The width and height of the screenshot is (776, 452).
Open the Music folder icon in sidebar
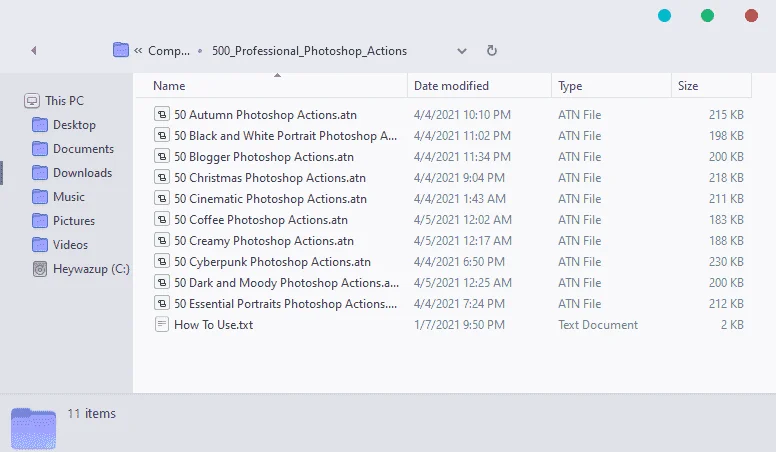[x=40, y=197]
